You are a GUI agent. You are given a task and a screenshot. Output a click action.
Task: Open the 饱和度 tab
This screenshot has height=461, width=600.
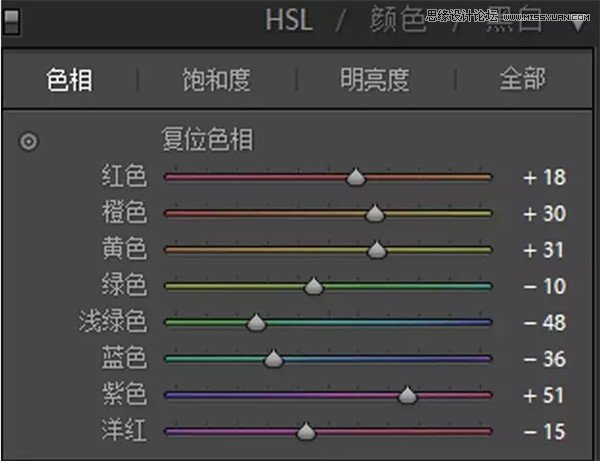click(x=216, y=80)
